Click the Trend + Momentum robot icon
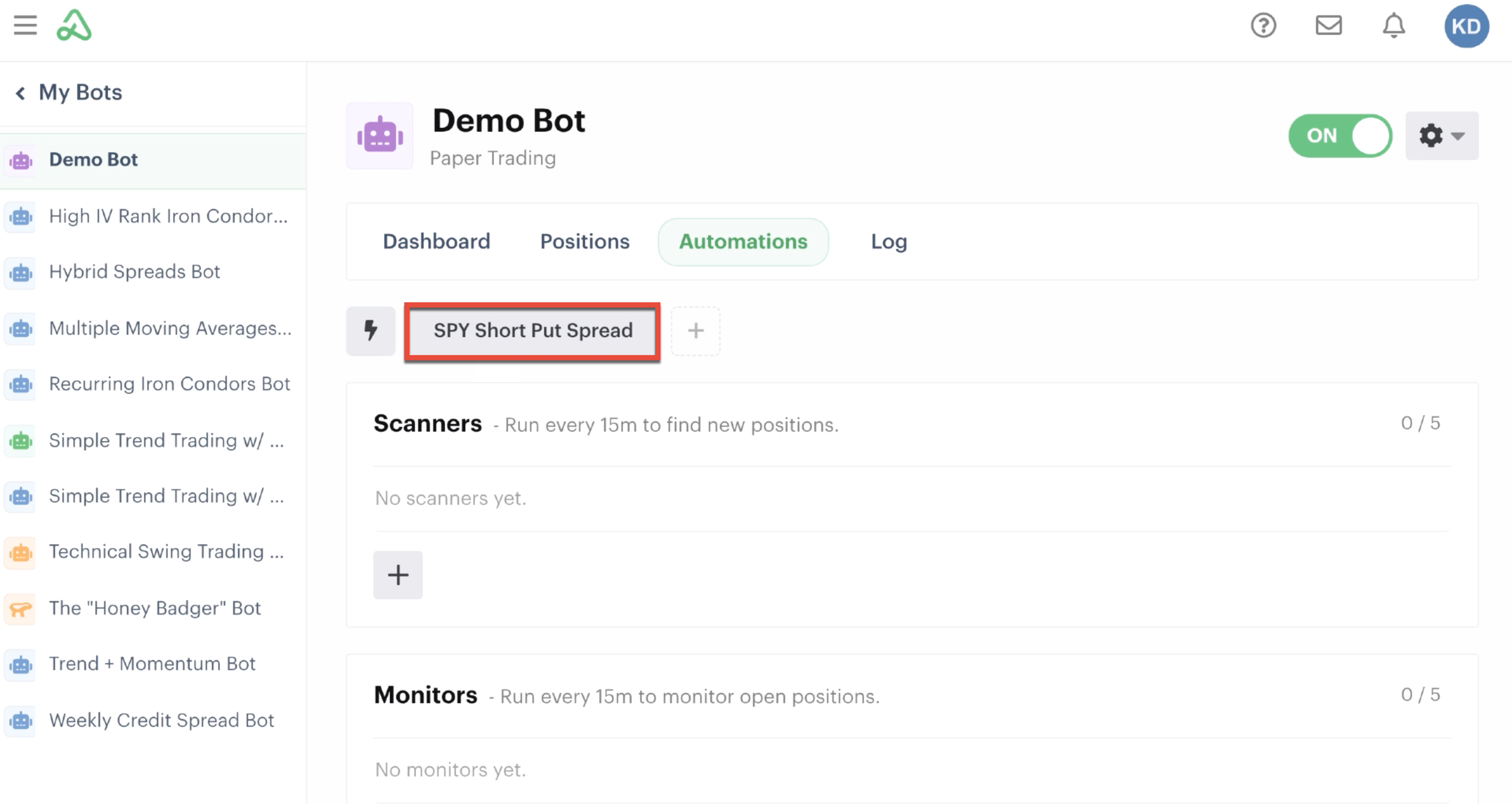The height and width of the screenshot is (804, 1512). click(x=20, y=664)
